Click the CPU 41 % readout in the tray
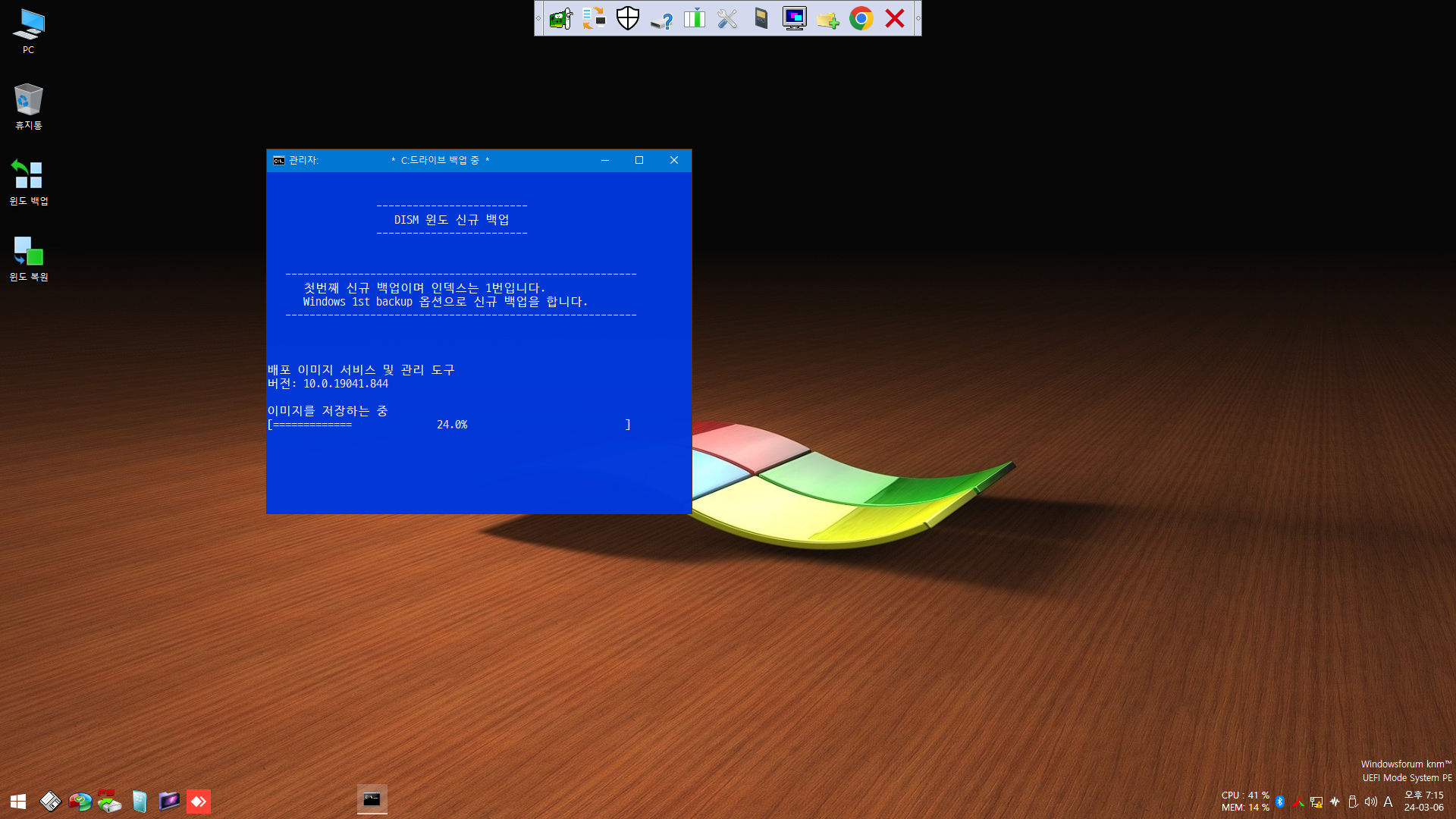The width and height of the screenshot is (1456, 819). point(1245,795)
